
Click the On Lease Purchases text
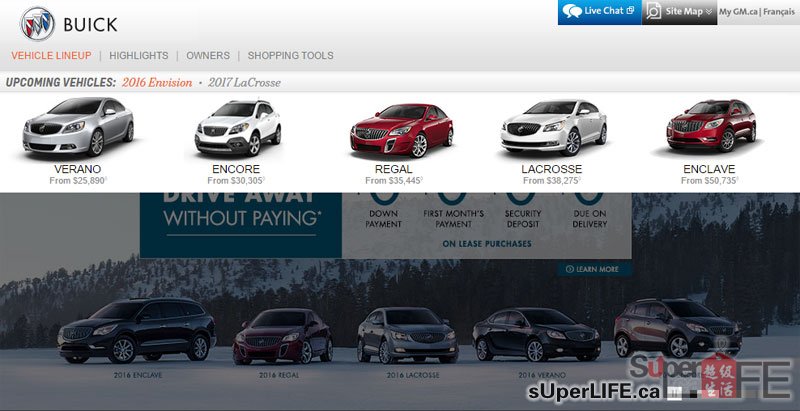point(487,244)
